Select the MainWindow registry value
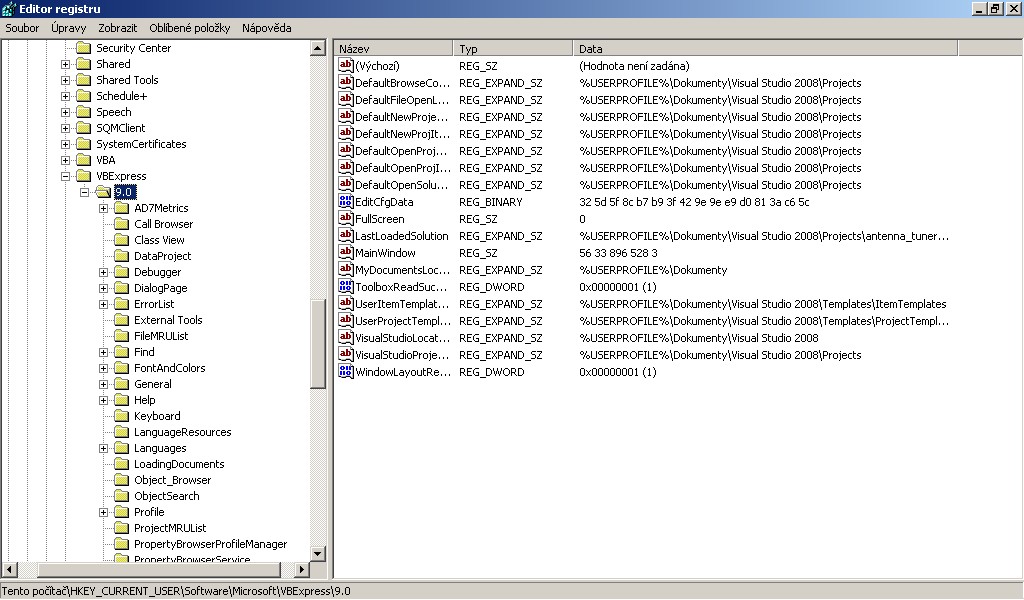This screenshot has height=600, width=1024. coord(385,253)
